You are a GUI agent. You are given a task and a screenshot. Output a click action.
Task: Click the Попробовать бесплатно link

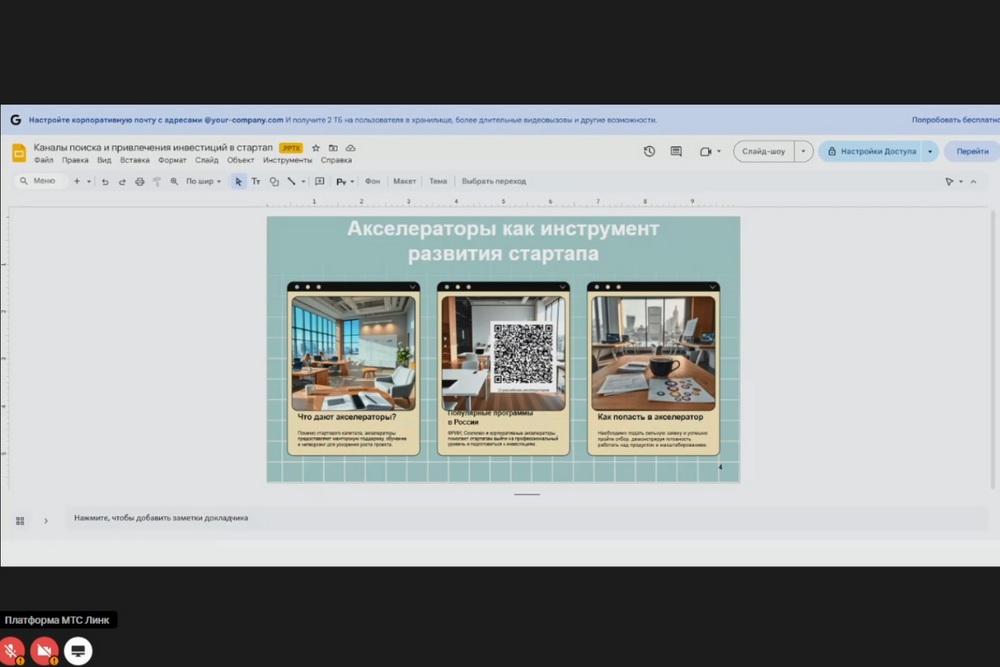pos(955,120)
